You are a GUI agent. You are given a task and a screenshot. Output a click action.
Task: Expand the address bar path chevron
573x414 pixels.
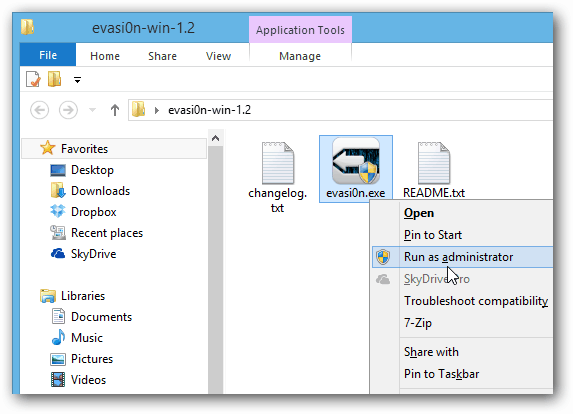(x=157, y=110)
